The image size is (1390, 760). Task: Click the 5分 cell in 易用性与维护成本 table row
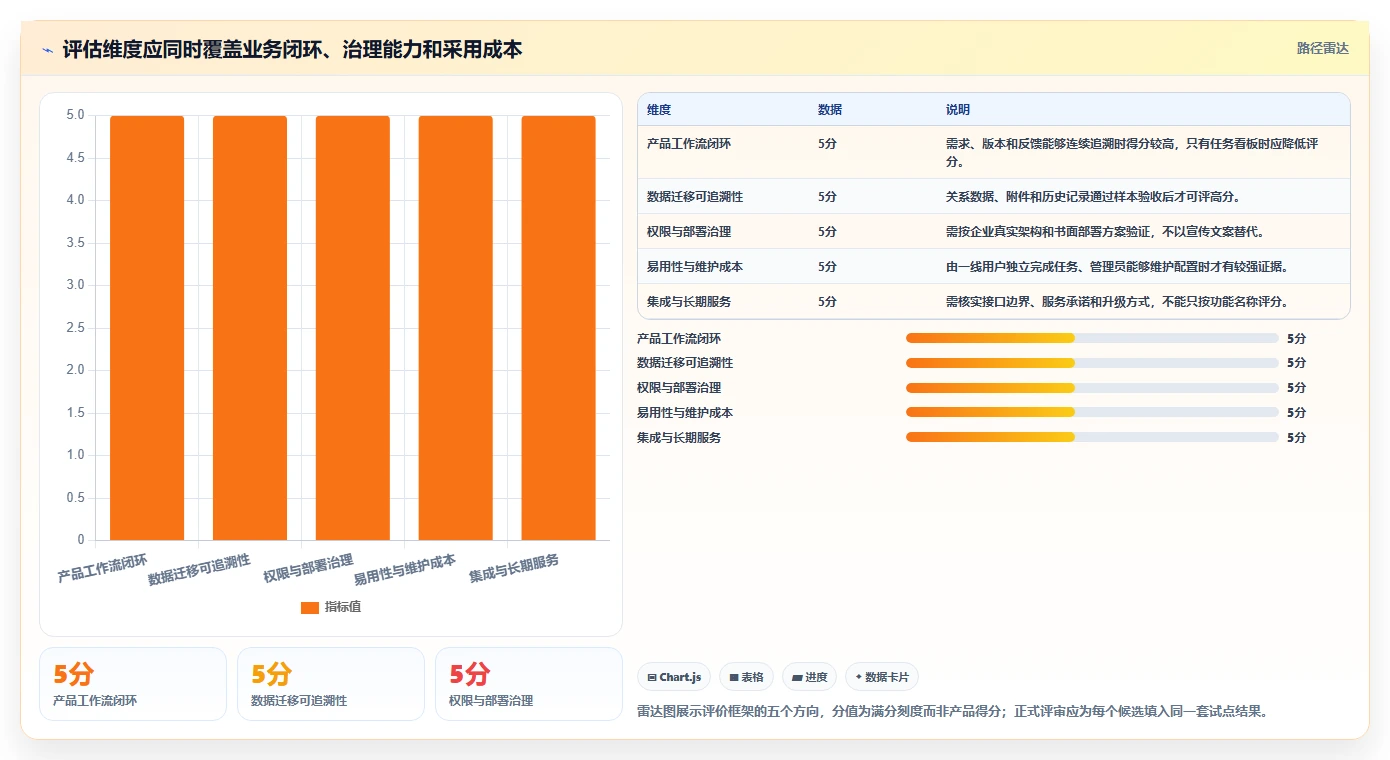827,267
